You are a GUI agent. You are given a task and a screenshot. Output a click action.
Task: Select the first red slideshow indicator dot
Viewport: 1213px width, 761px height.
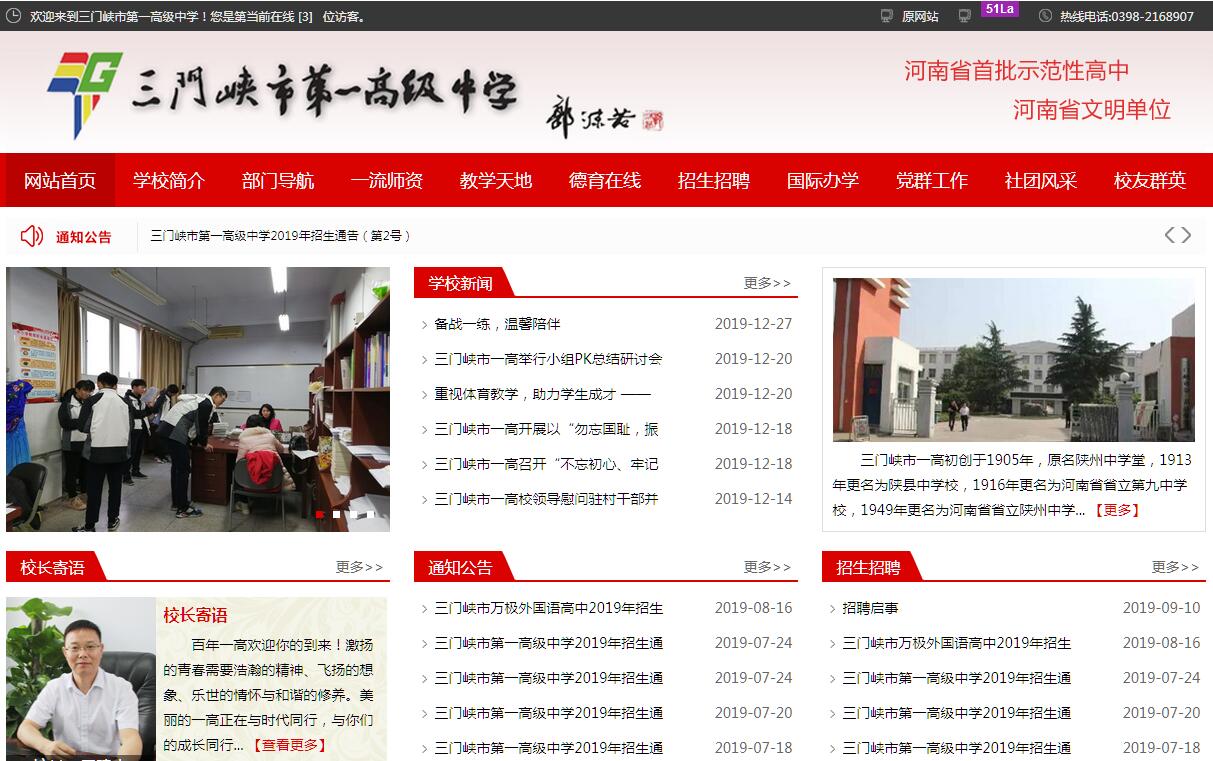click(x=320, y=514)
